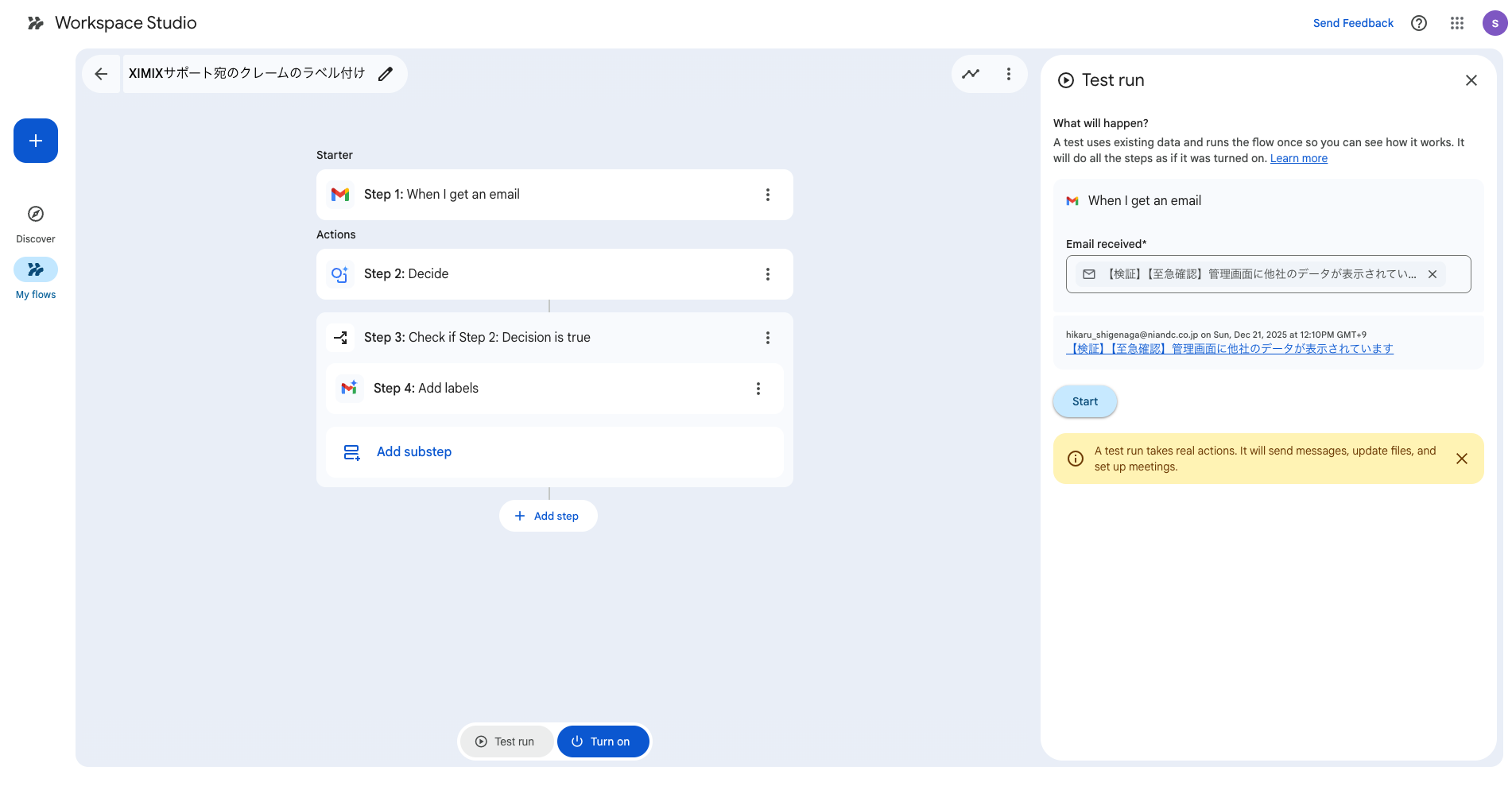Viewport: 1512px width, 786px height.
Task: Open the activity trend chart icon
Action: tap(971, 74)
